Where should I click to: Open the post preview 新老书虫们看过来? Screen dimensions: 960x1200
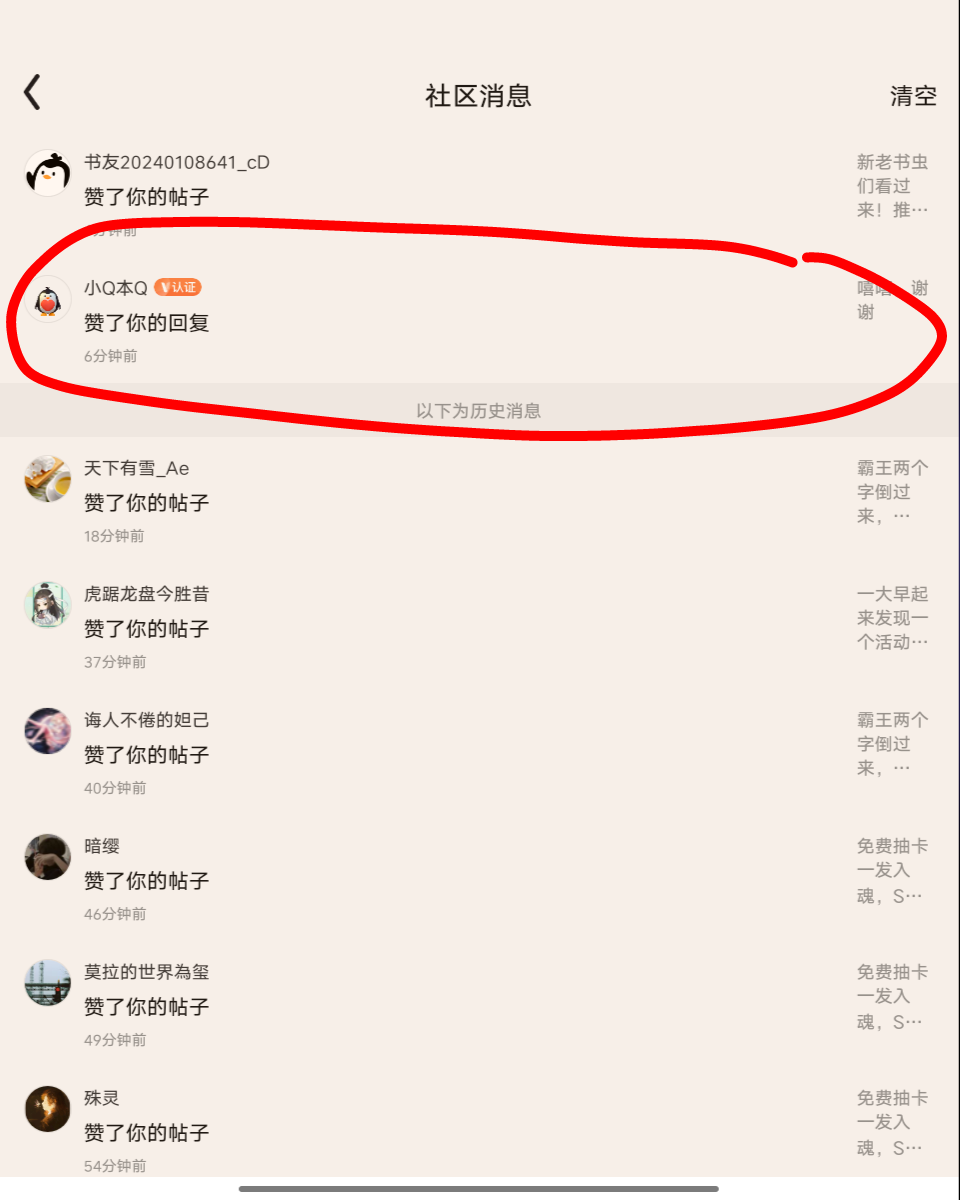click(x=892, y=186)
